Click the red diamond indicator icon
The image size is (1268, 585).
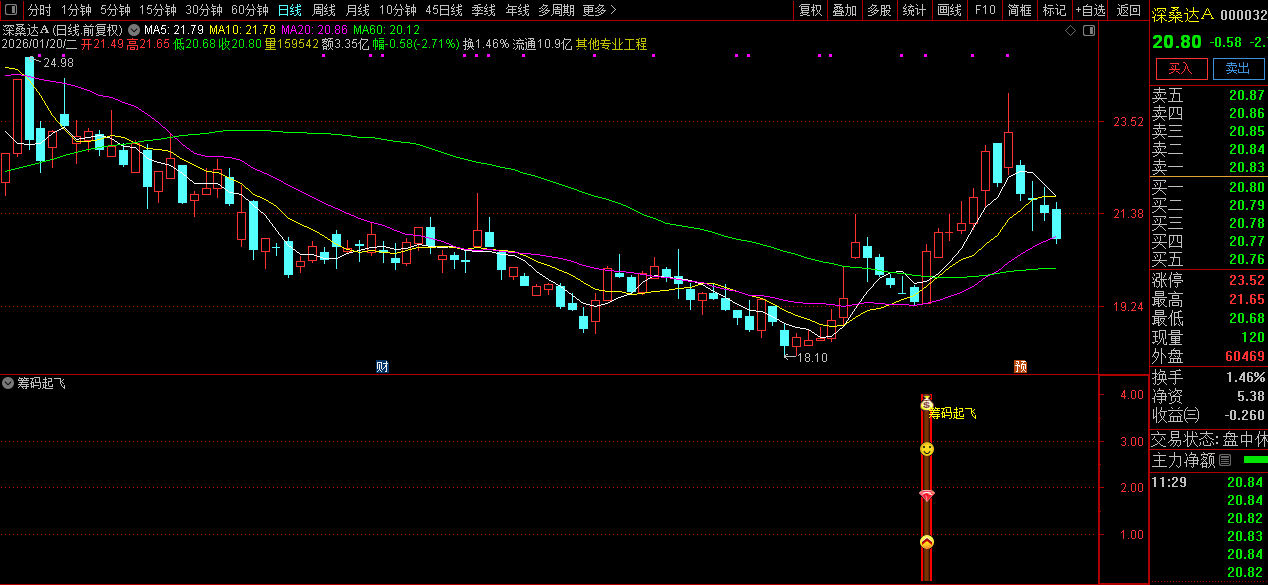coord(927,496)
